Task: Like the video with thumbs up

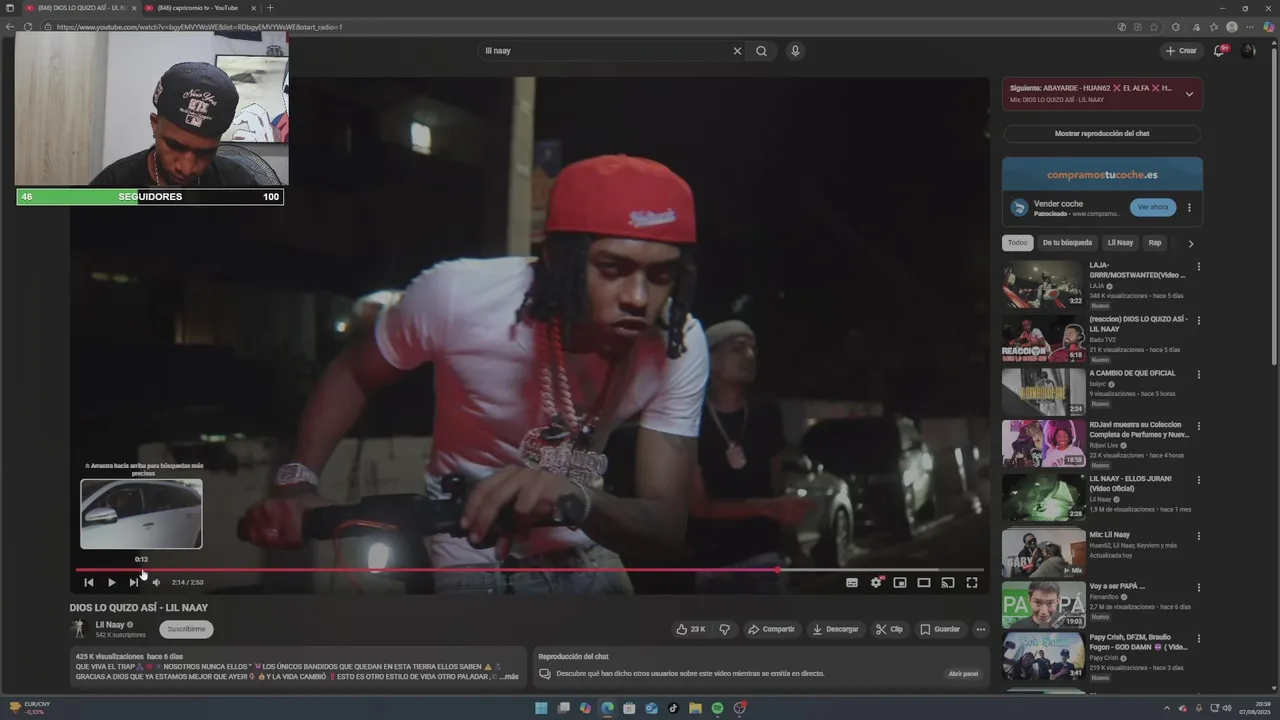Action: pos(691,629)
